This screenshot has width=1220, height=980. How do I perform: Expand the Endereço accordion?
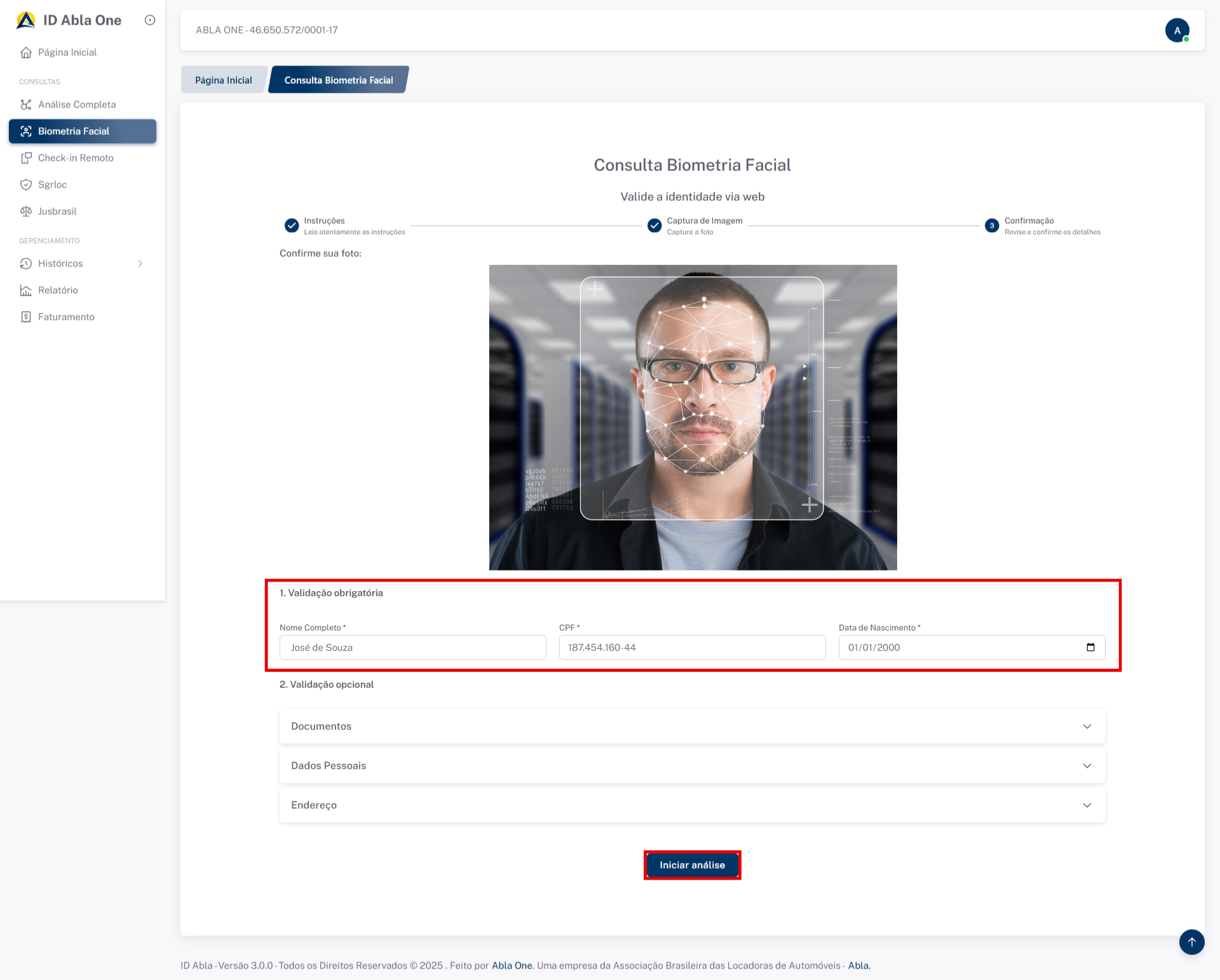point(692,805)
